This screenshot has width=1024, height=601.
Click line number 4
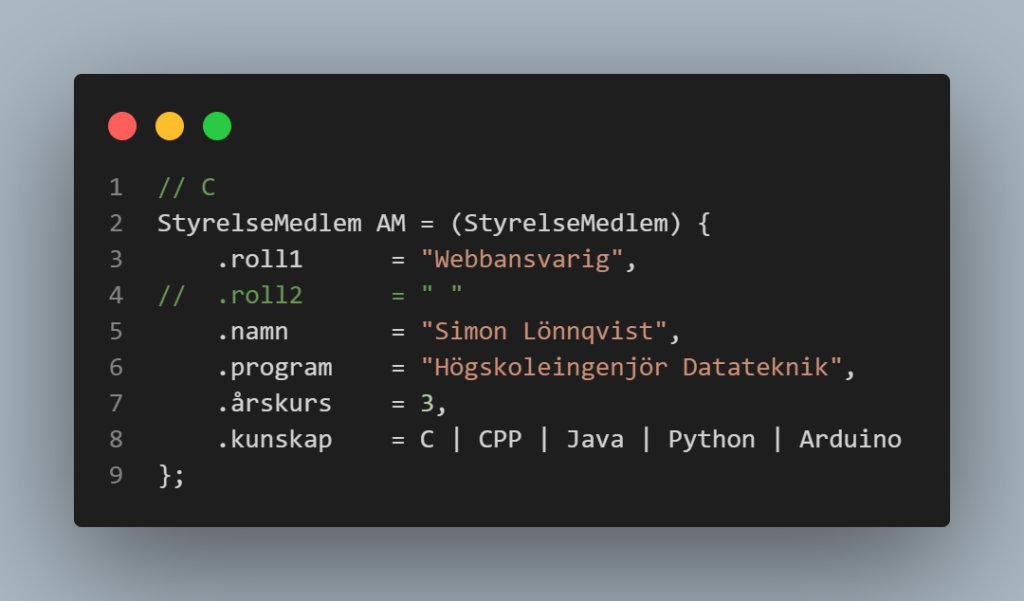(x=116, y=295)
